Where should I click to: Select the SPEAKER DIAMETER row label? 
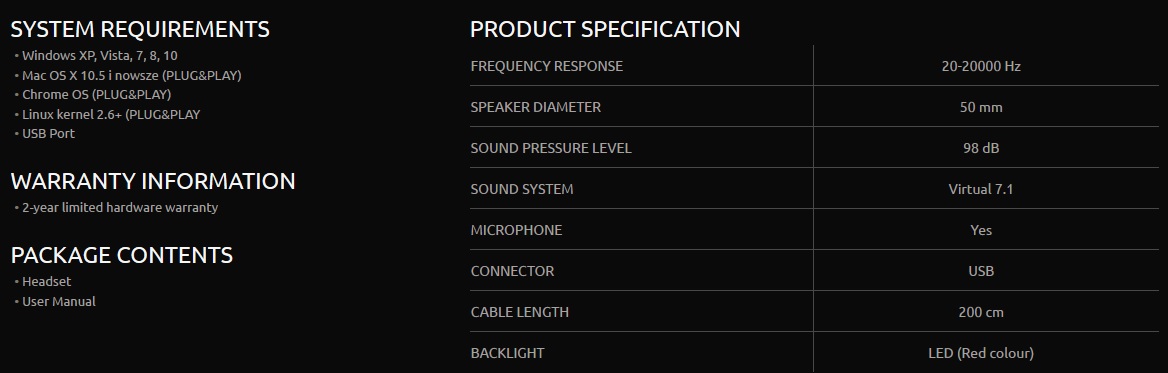(536, 107)
